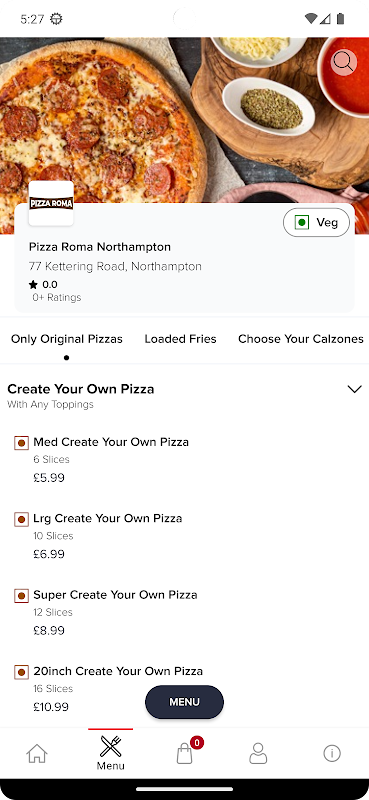Open the profile person icon
Screen dimensions: 369x800
tap(258, 753)
